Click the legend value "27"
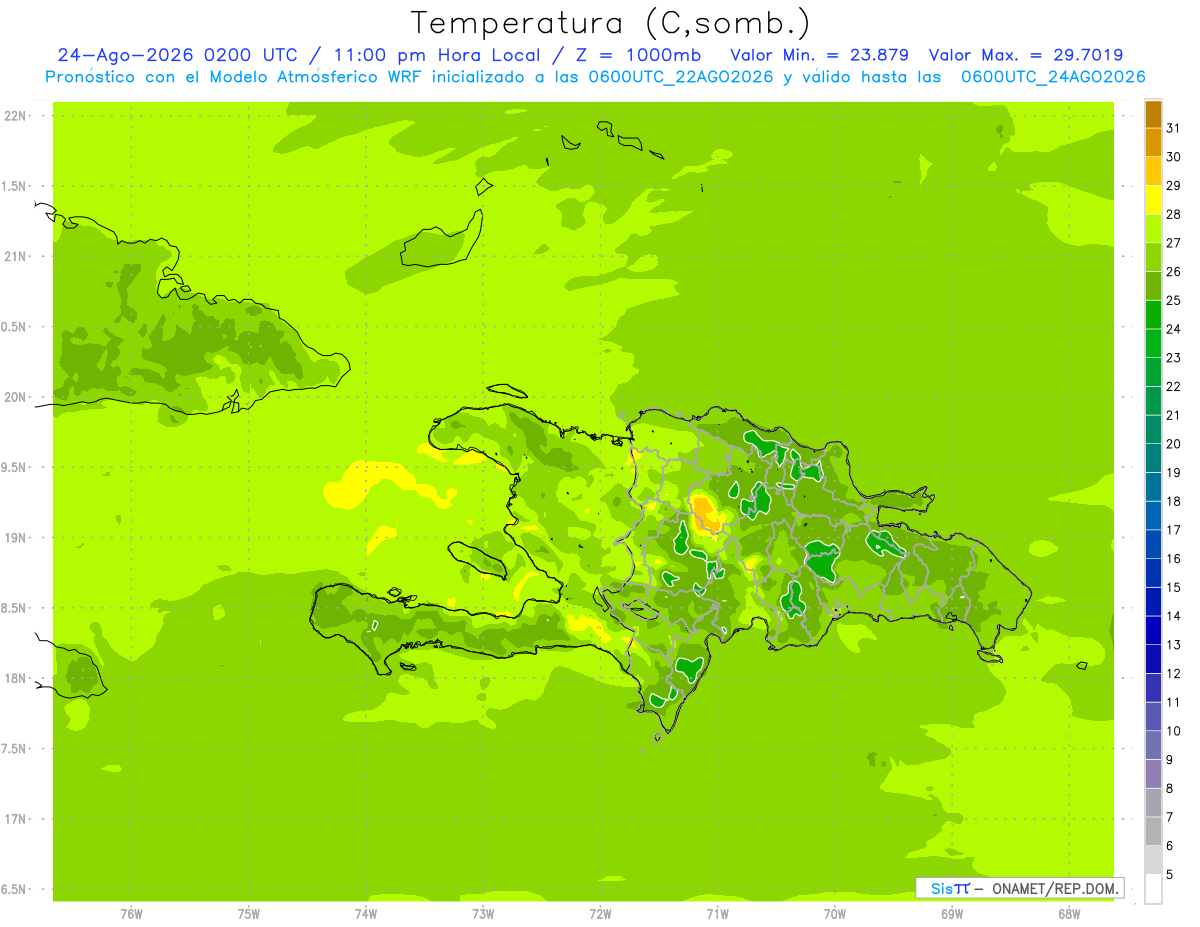Image resolution: width=1200 pixels, height=927 pixels. (x=1173, y=243)
